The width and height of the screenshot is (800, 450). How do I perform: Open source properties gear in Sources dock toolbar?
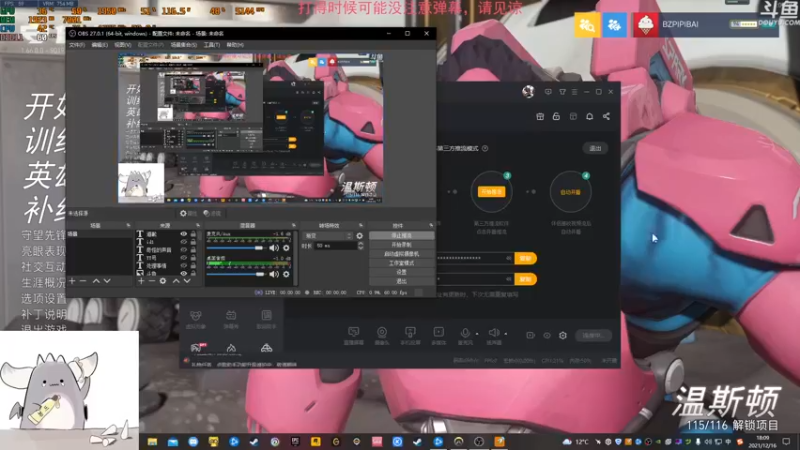tap(163, 281)
